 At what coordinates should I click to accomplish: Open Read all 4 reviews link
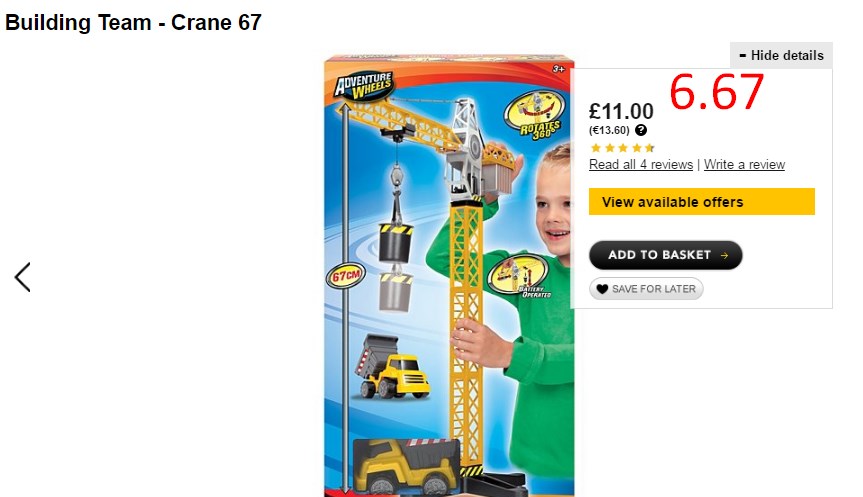[641, 165]
